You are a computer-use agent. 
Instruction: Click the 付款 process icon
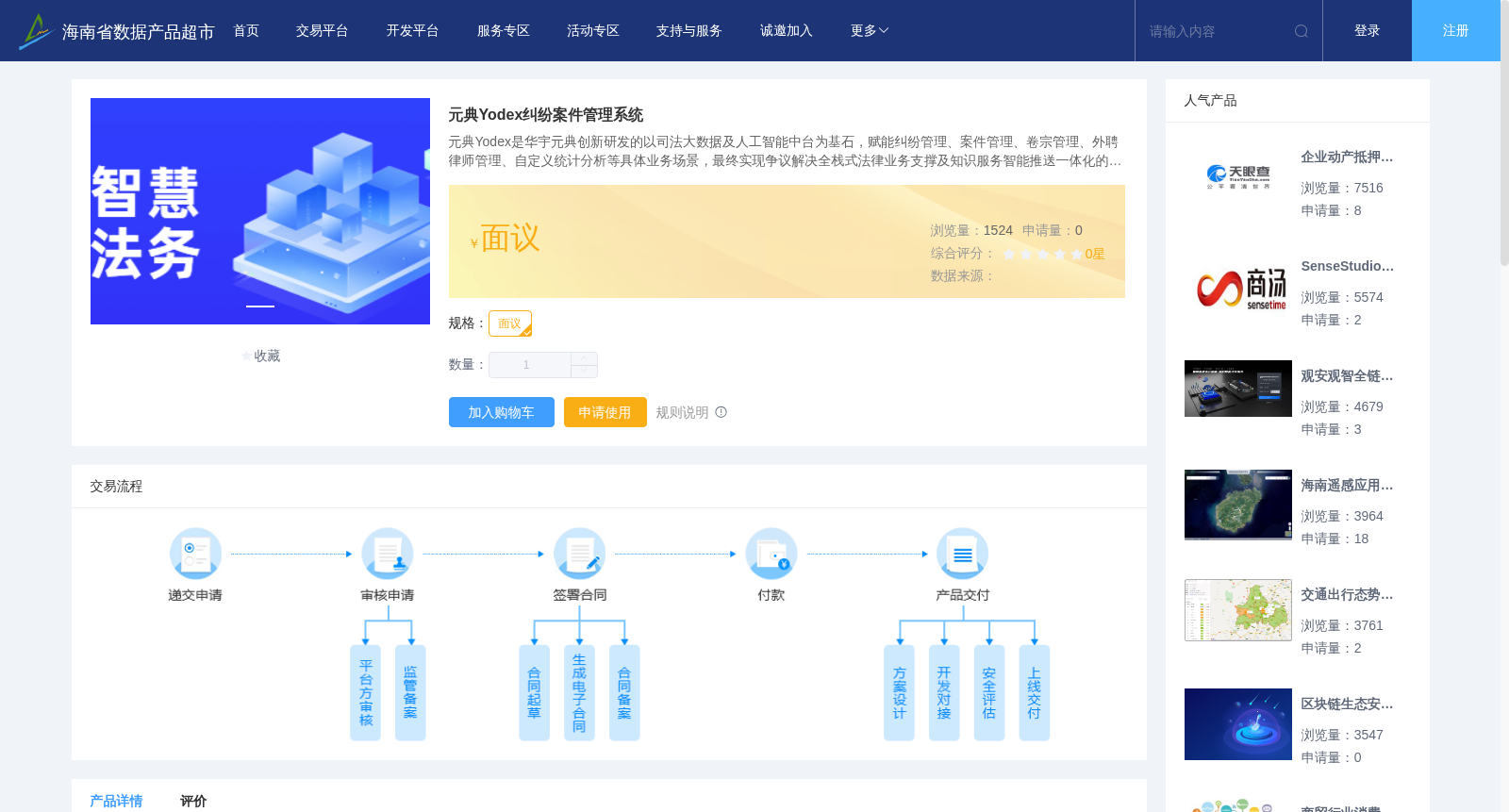[x=771, y=554]
